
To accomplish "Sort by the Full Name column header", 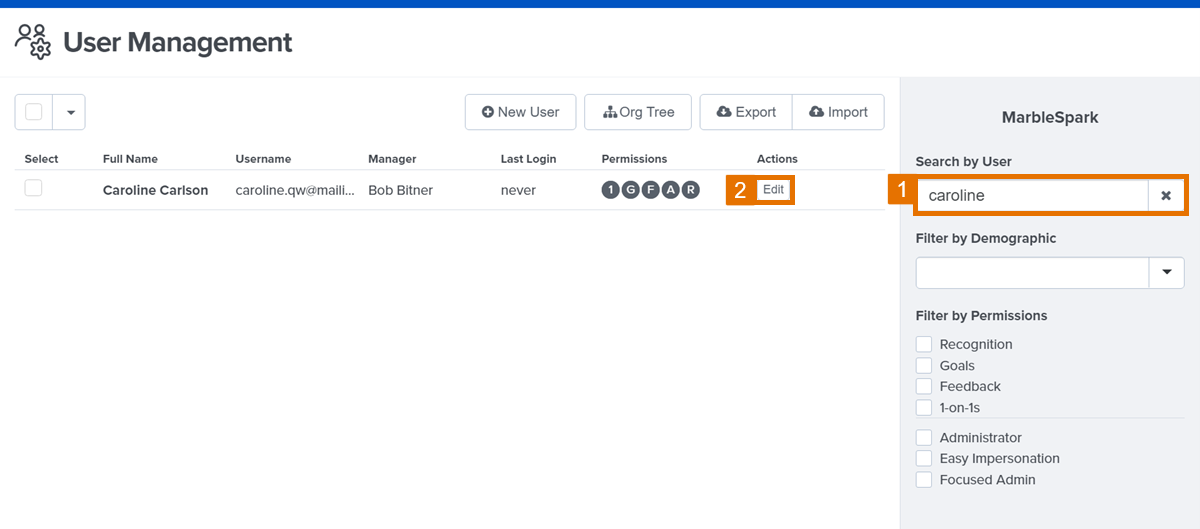I will 130,159.
